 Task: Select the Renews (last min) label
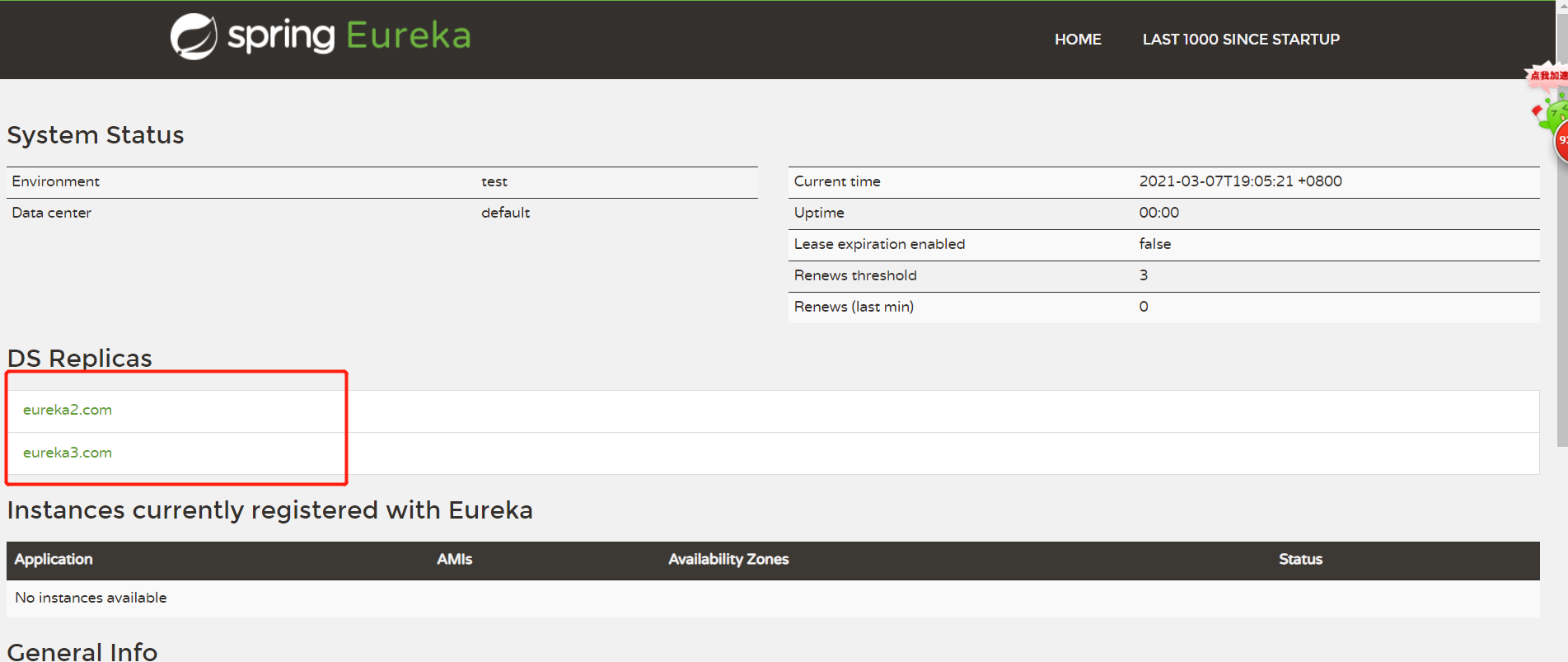(854, 307)
